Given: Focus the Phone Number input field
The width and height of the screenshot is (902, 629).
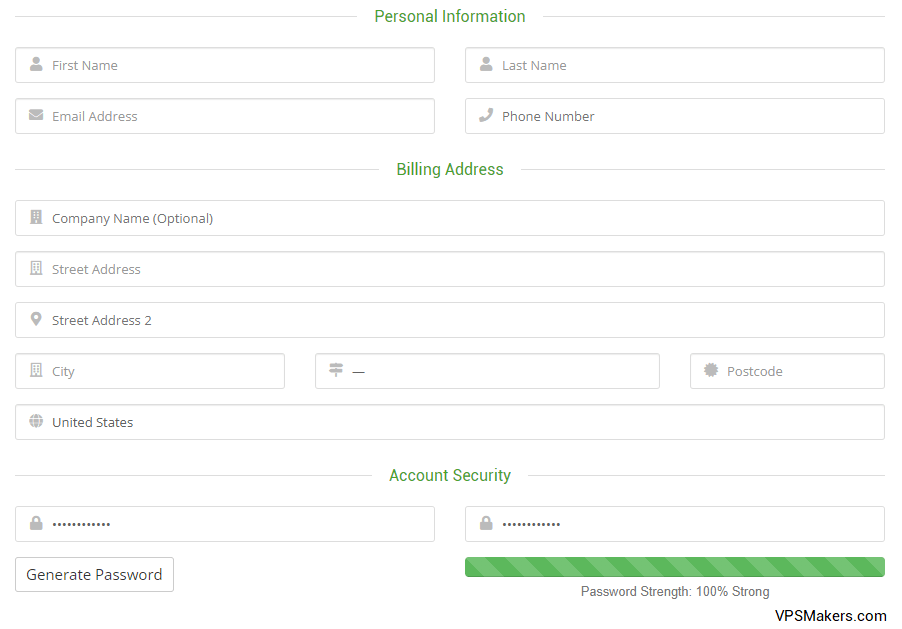Looking at the screenshot, I should pyautogui.click(x=675, y=116).
